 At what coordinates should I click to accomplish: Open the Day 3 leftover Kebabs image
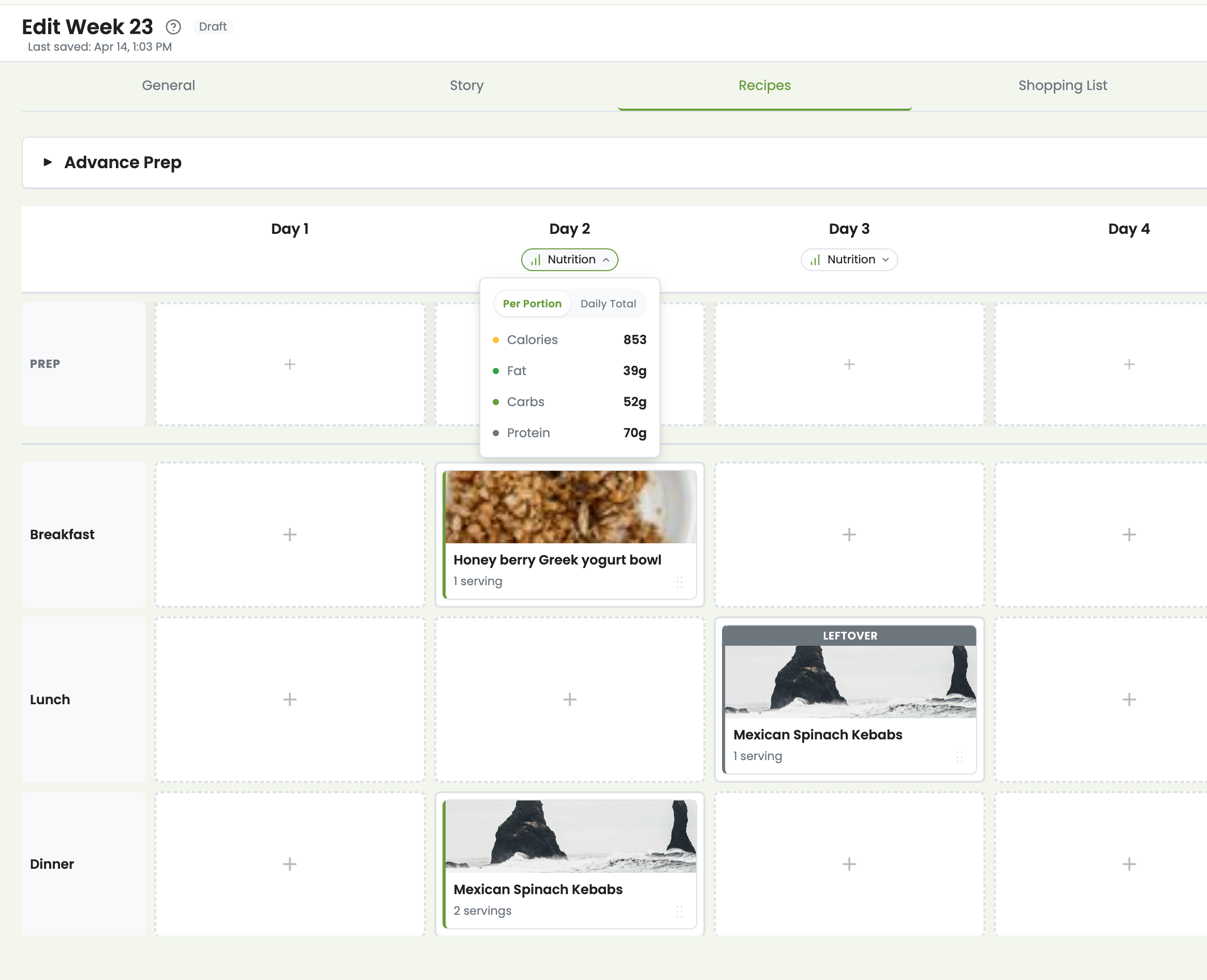[850, 682]
